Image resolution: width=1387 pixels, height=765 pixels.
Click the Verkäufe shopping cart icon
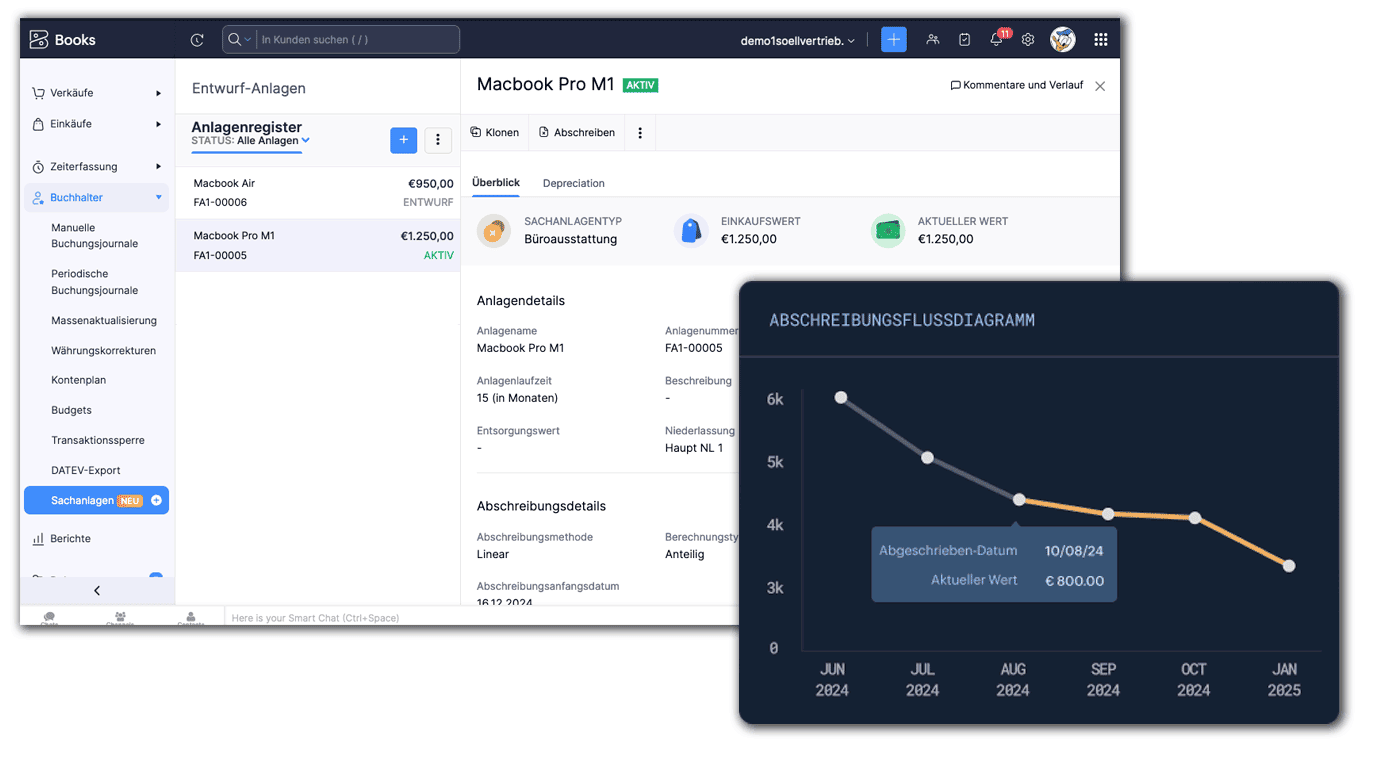pyautogui.click(x=38, y=93)
